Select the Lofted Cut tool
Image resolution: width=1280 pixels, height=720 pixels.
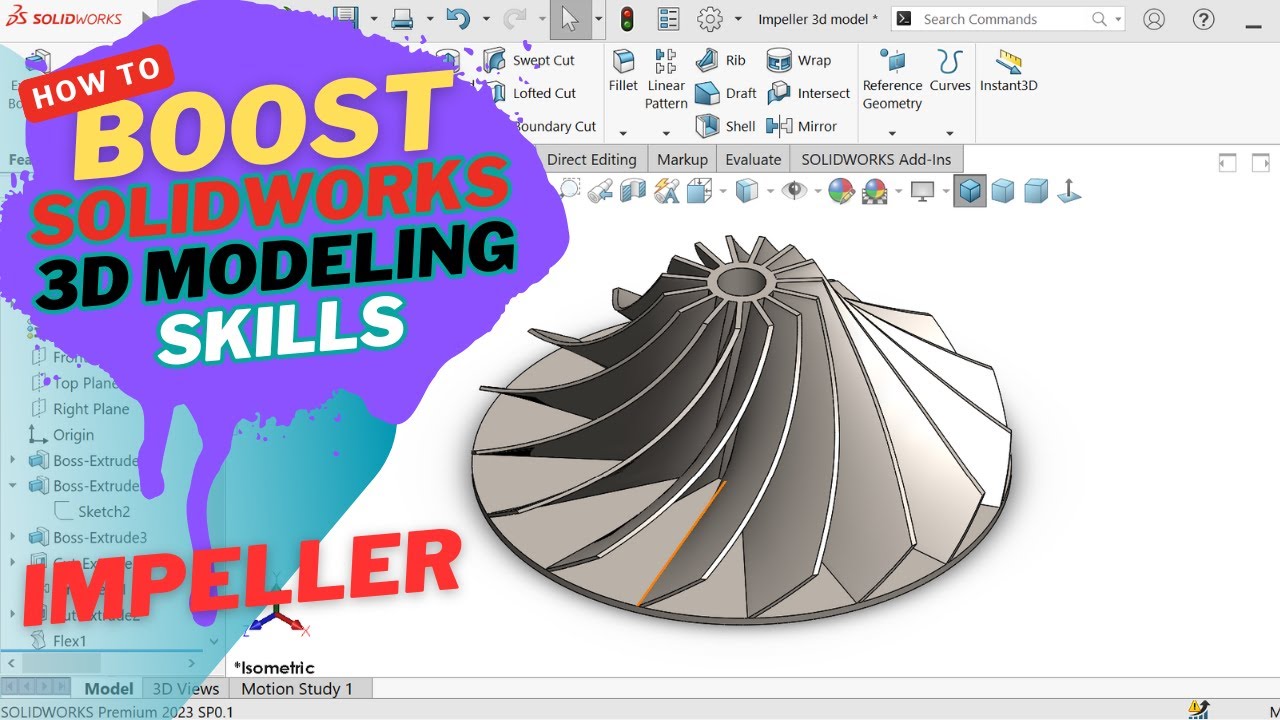tap(530, 93)
